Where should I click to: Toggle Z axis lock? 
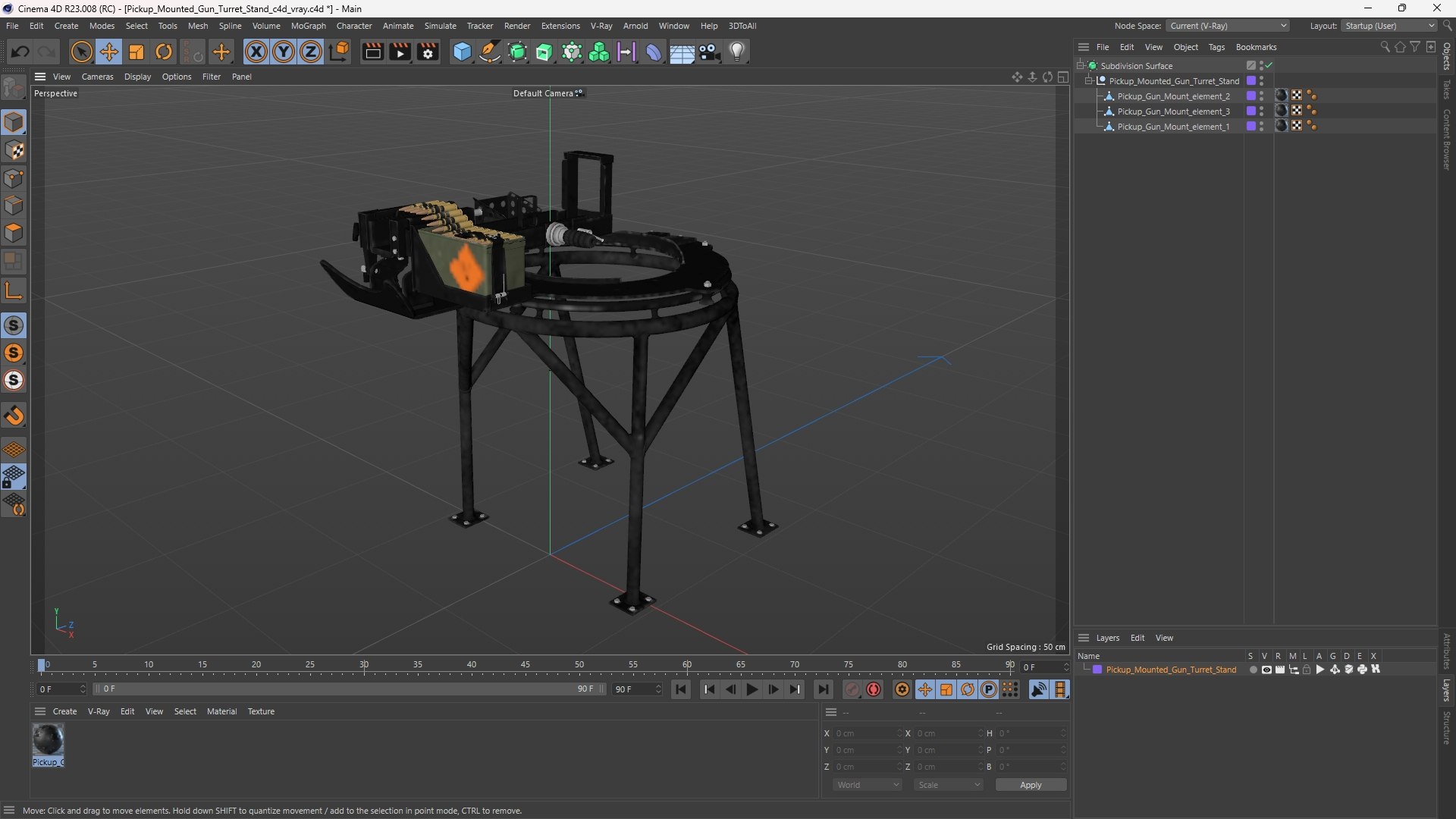(311, 52)
